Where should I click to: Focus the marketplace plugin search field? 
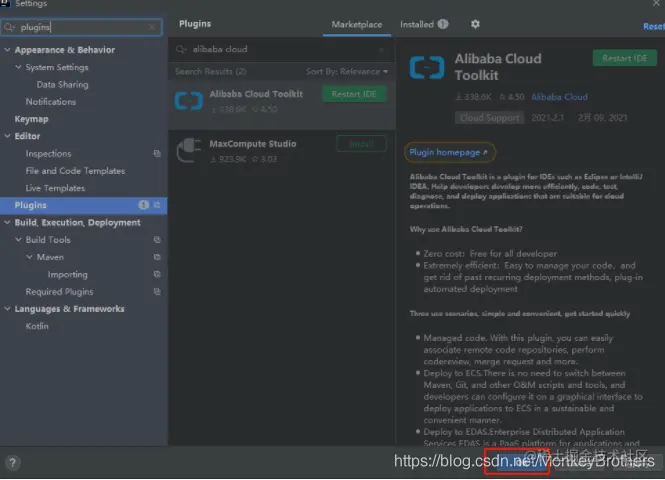(282, 50)
